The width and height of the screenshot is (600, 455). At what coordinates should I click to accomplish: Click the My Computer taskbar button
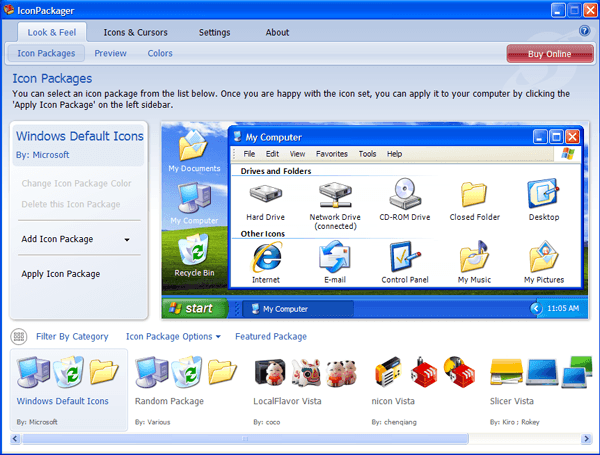click(298, 309)
